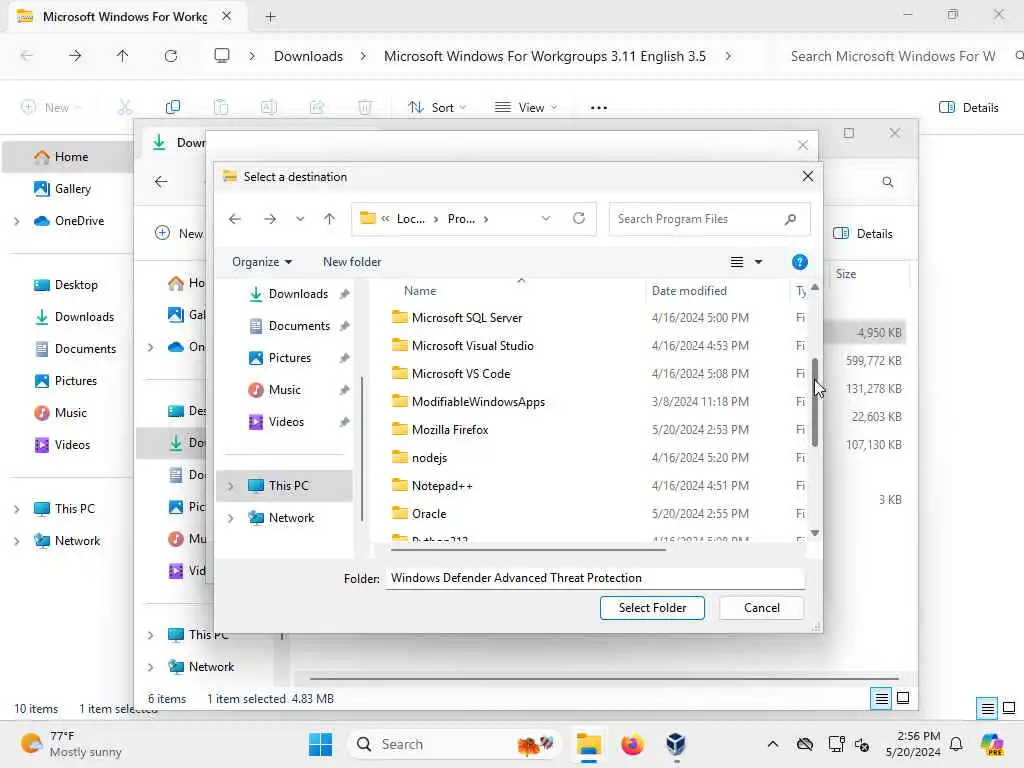Toggle Details pane in Downloads window
This screenshot has width=1024, height=768.
863,234
